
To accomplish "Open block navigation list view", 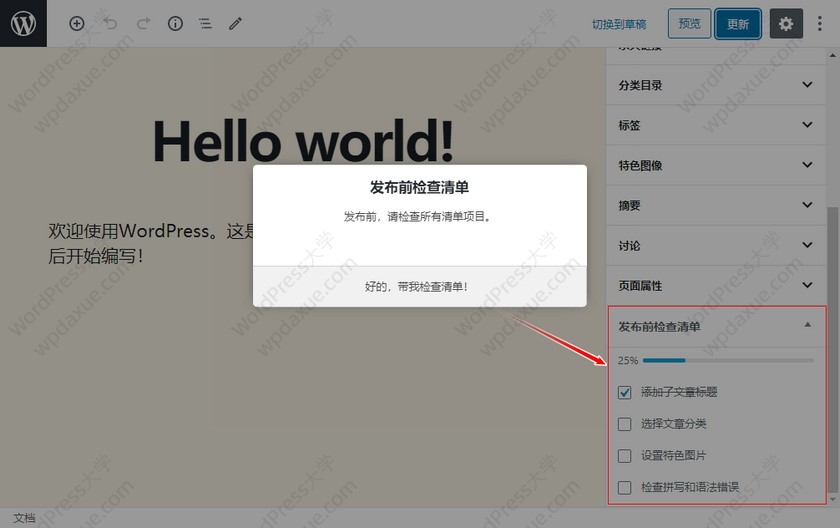I will (x=205, y=24).
